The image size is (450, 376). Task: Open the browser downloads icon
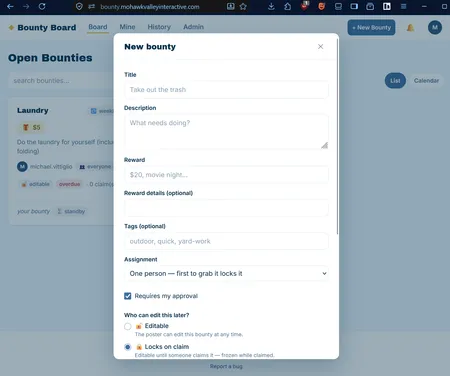271,6
